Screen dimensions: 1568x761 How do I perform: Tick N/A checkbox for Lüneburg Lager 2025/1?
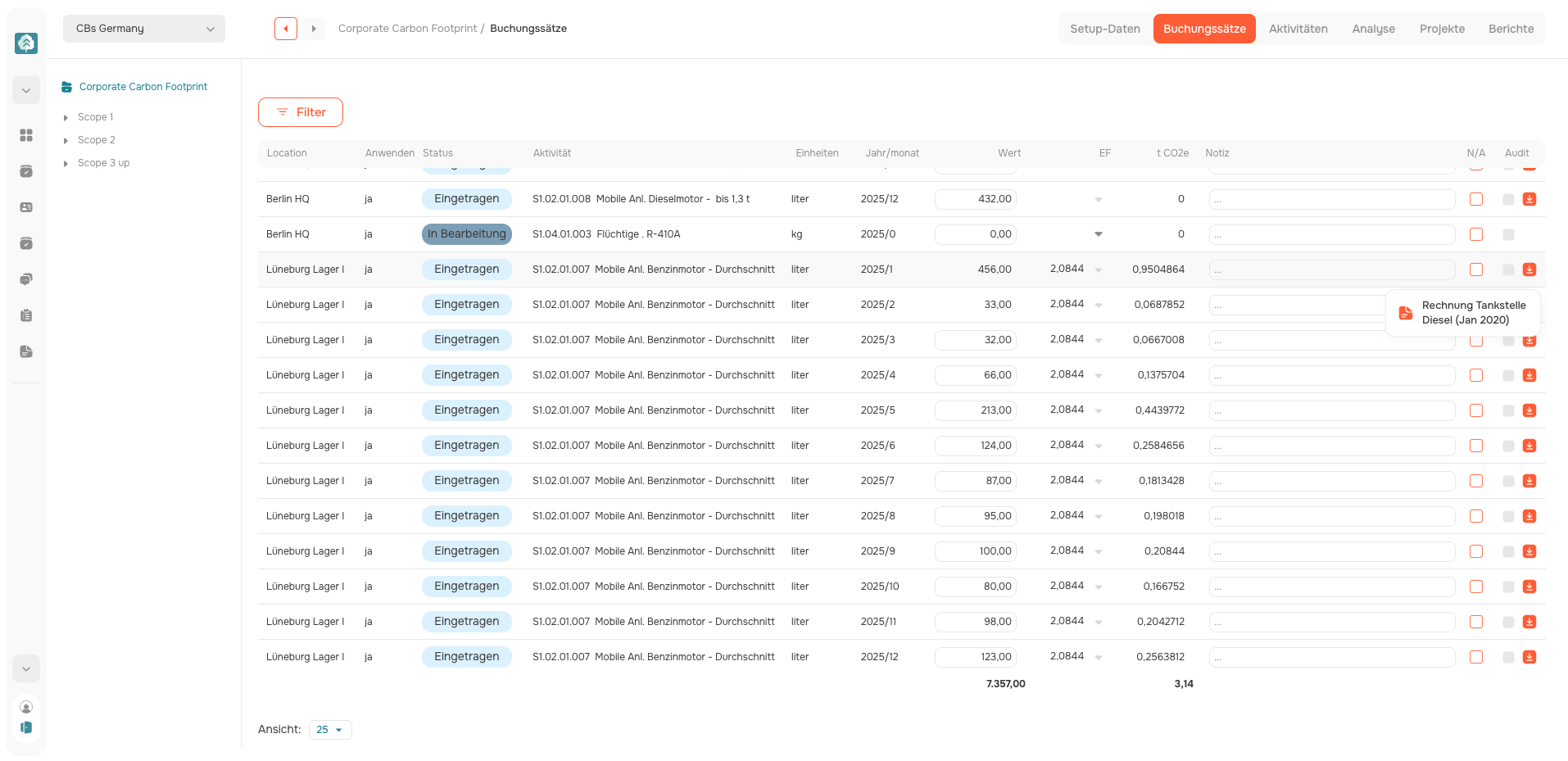(x=1476, y=270)
